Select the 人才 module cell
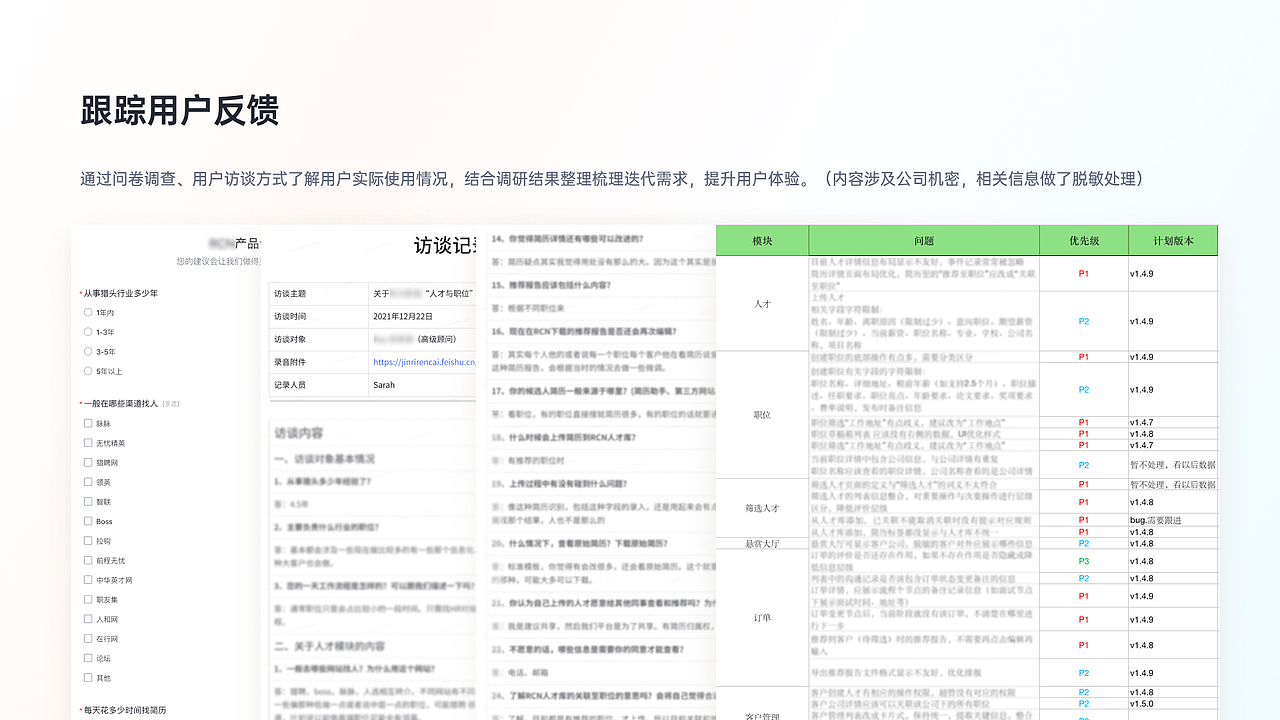 [763, 304]
